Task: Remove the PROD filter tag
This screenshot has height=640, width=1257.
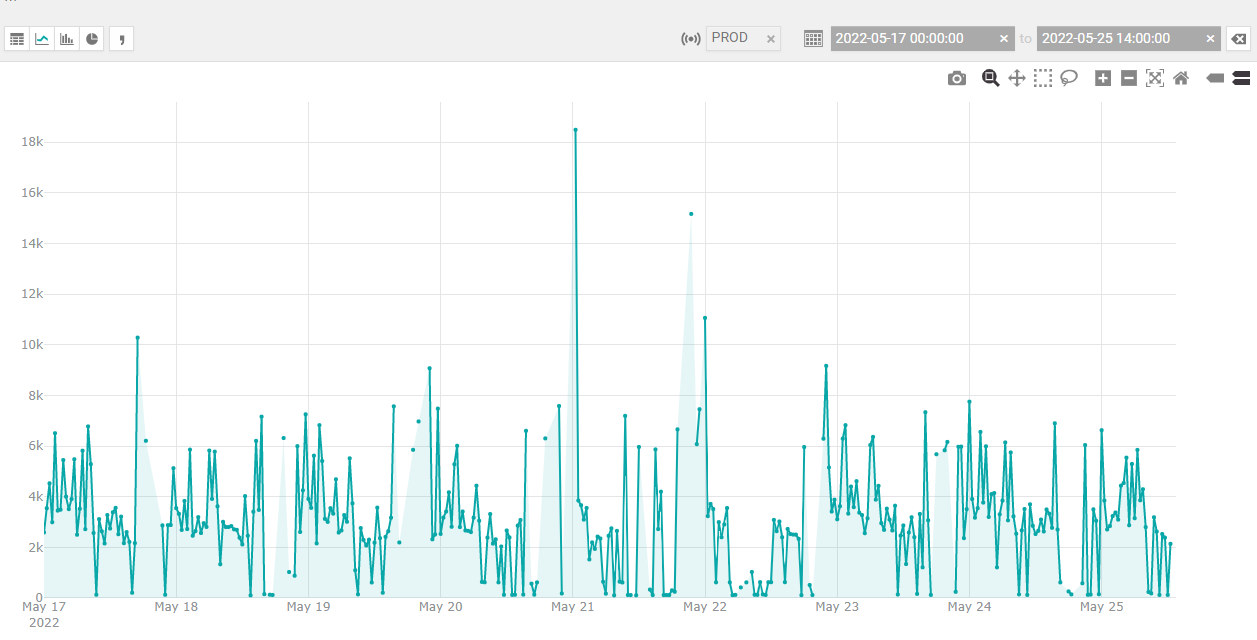Action: pyautogui.click(x=770, y=38)
